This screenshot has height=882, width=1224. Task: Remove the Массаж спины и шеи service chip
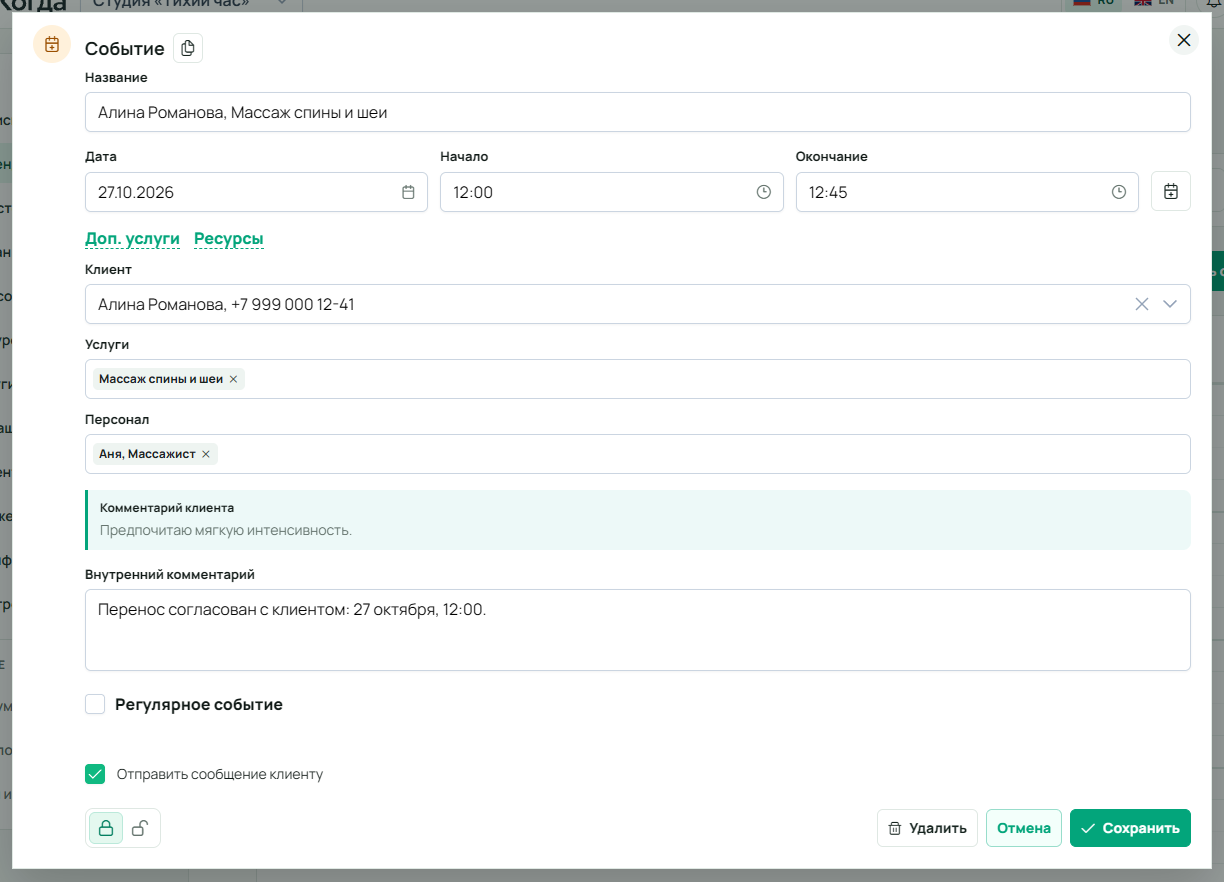click(x=233, y=379)
